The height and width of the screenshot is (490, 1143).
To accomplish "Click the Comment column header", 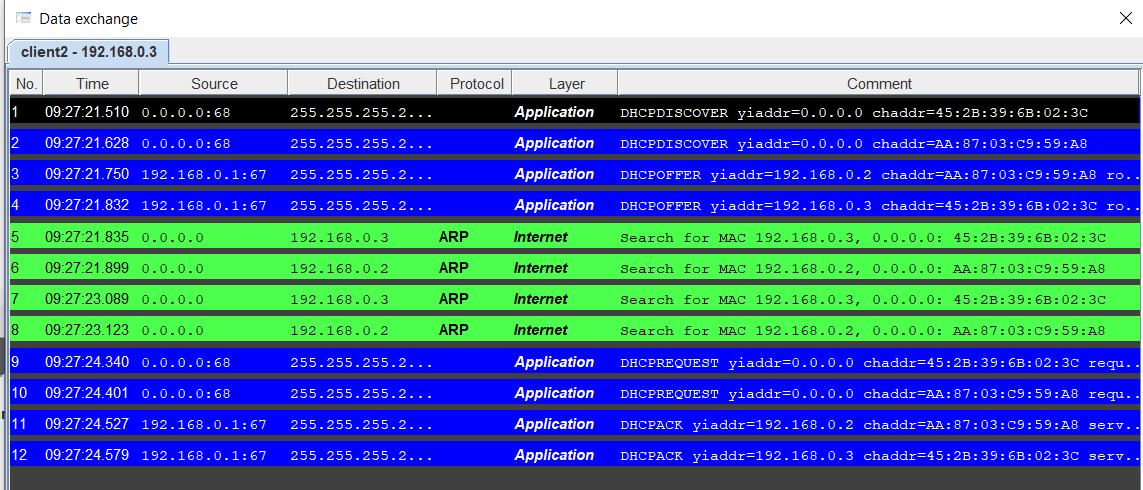I will point(879,84).
